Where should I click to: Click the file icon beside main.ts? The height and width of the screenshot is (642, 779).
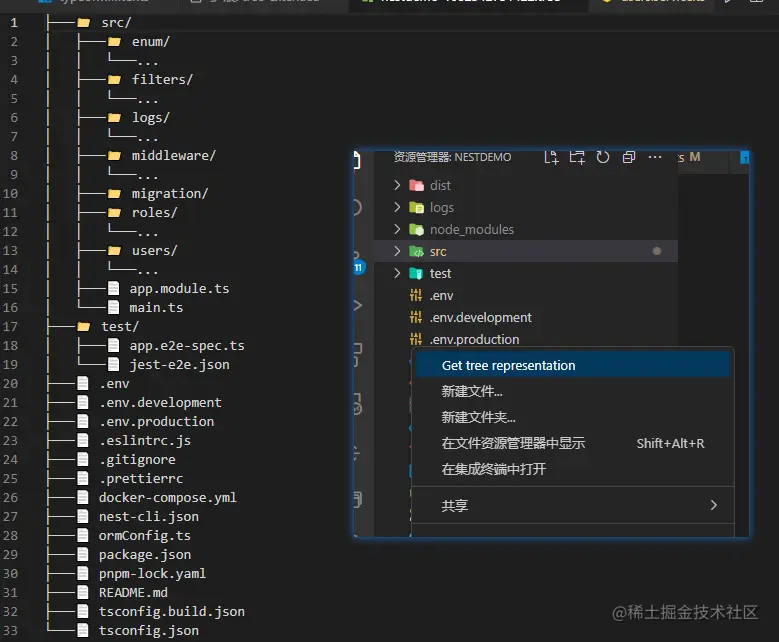[x=114, y=307]
